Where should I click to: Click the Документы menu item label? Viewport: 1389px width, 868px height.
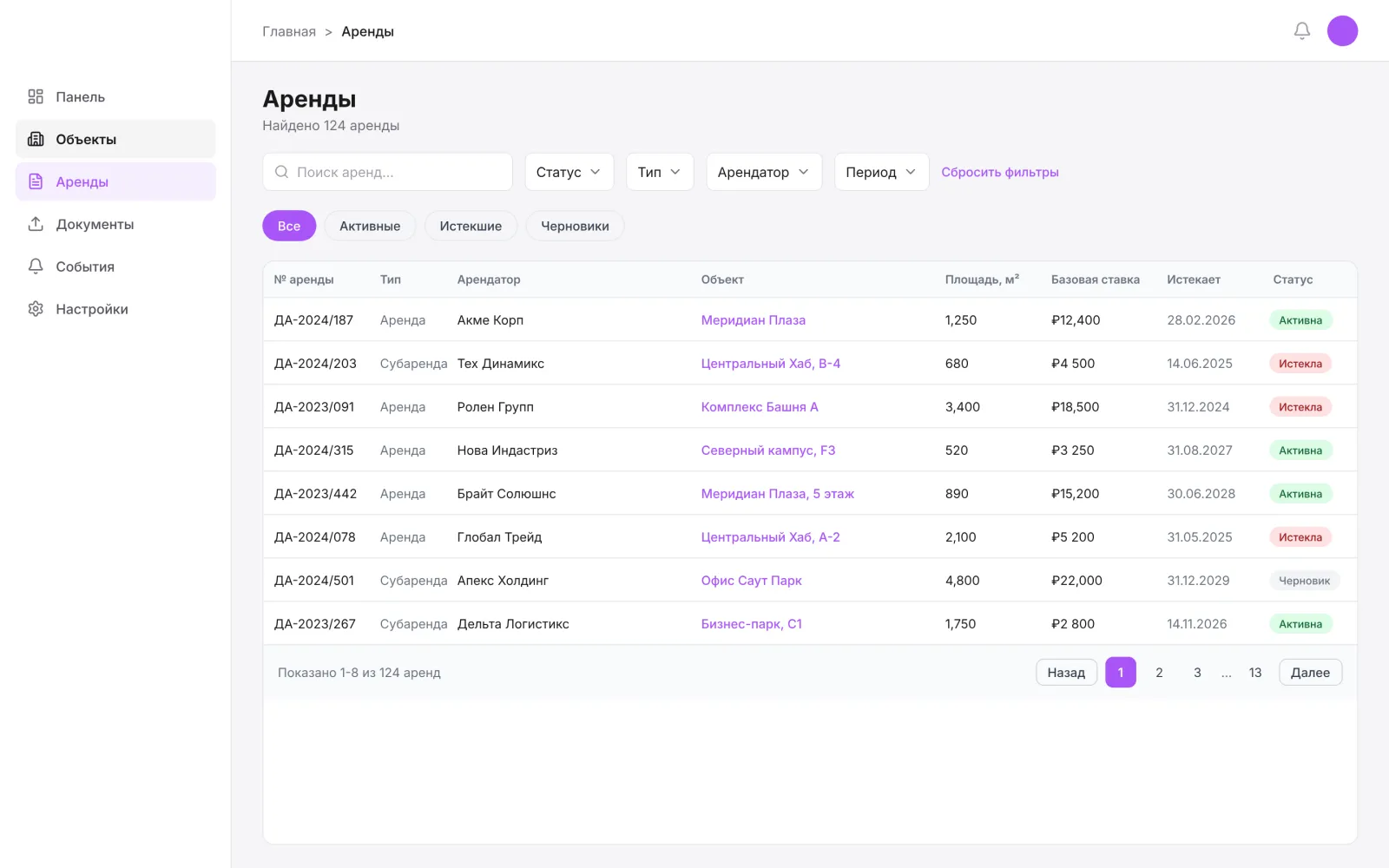click(95, 224)
